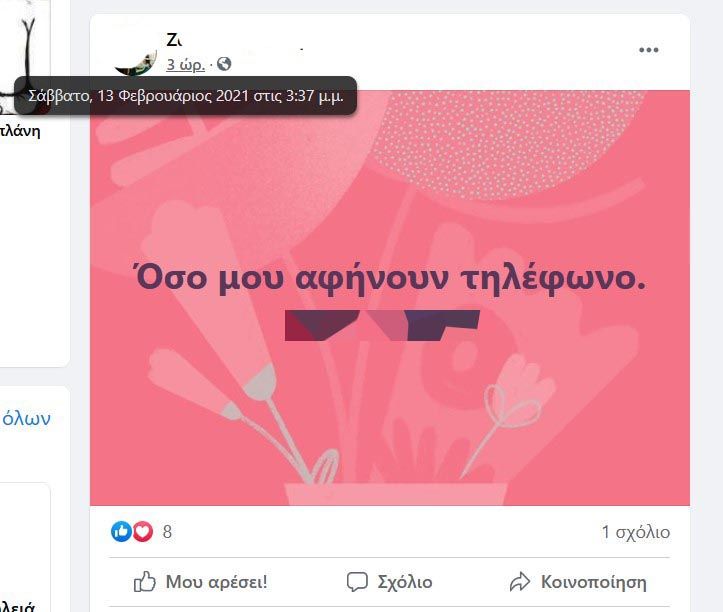723x612 pixels.
Task: Click the όλων link in the sidebar
Action: coord(26,418)
